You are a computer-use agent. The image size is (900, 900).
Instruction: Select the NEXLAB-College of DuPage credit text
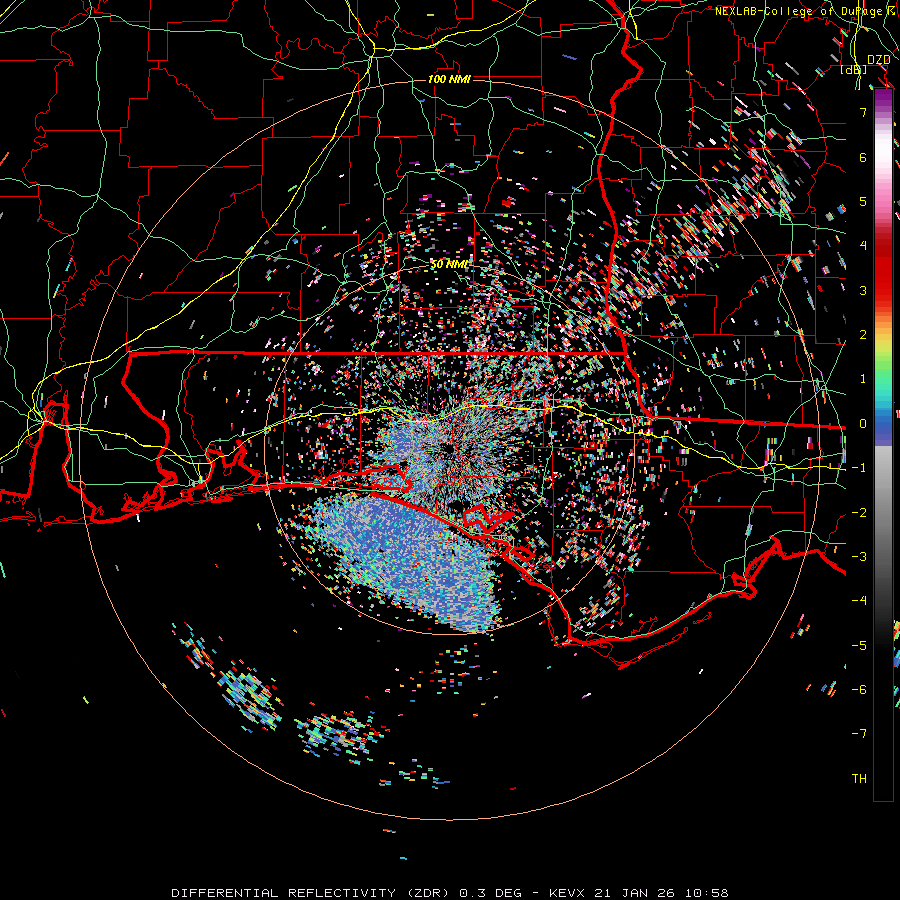(x=803, y=11)
